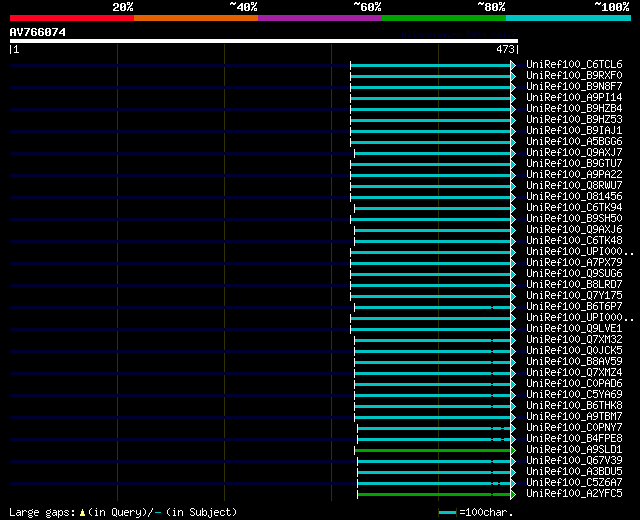This screenshot has width=640, height=520.
Task: Select the hit UniRef100_O81456
Action: (x=574, y=197)
